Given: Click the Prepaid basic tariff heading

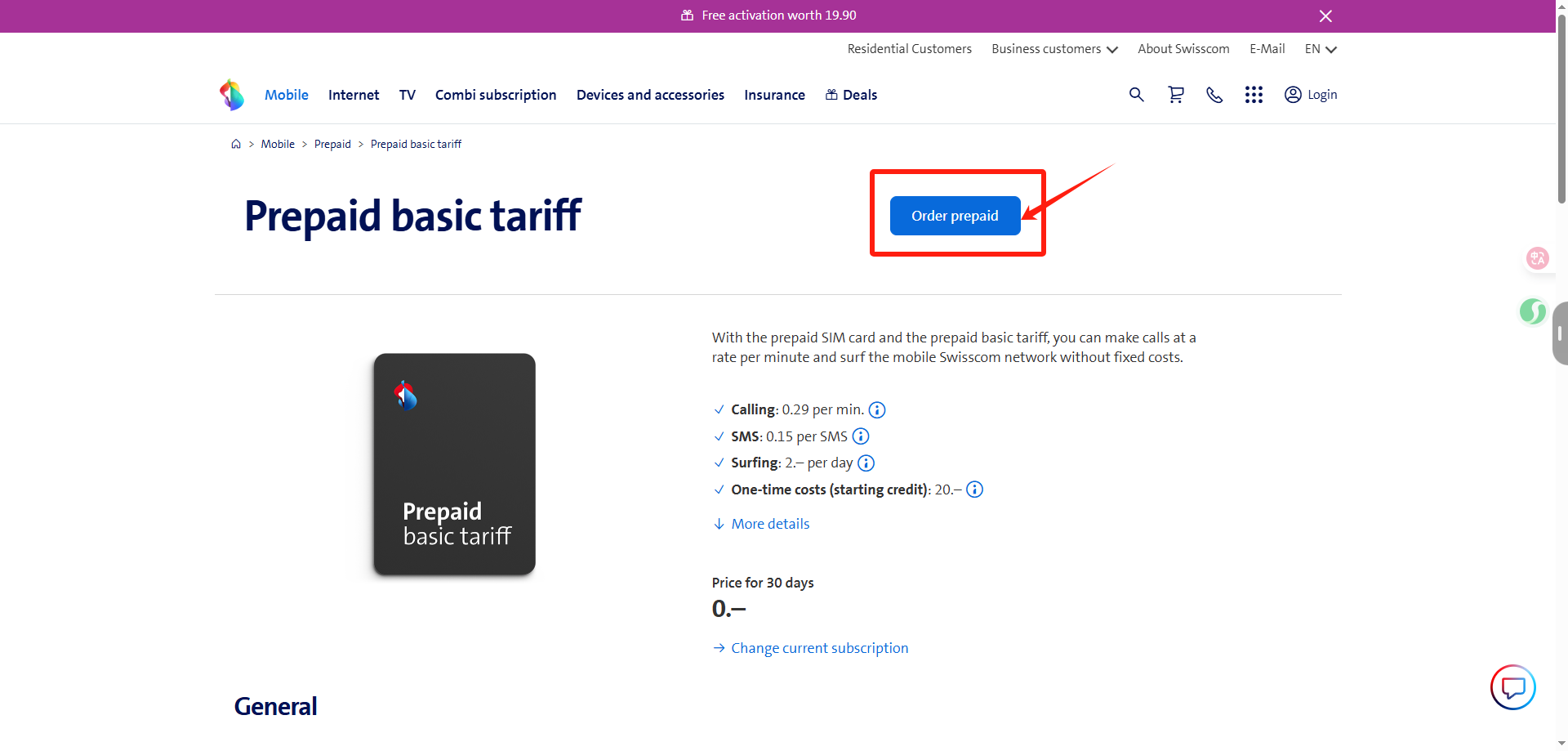Looking at the screenshot, I should [412, 217].
